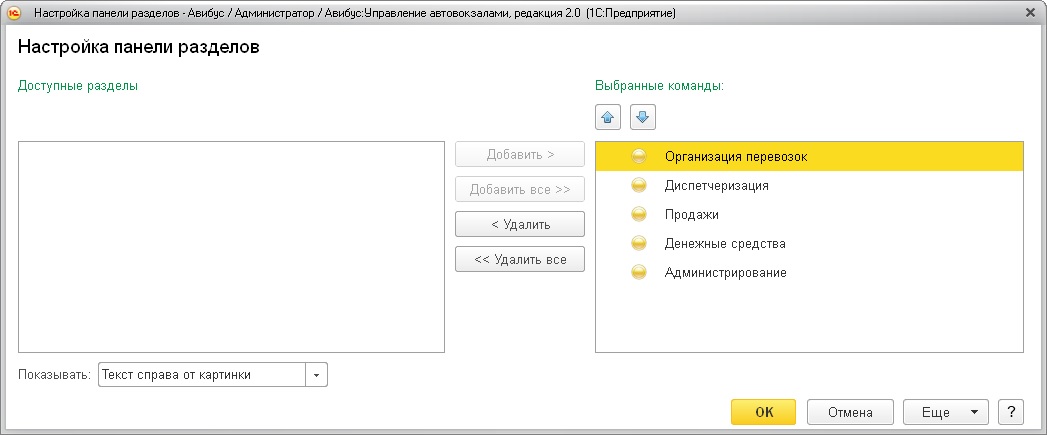
Task: Click the 1C application icon in title bar
Action: [15, 13]
